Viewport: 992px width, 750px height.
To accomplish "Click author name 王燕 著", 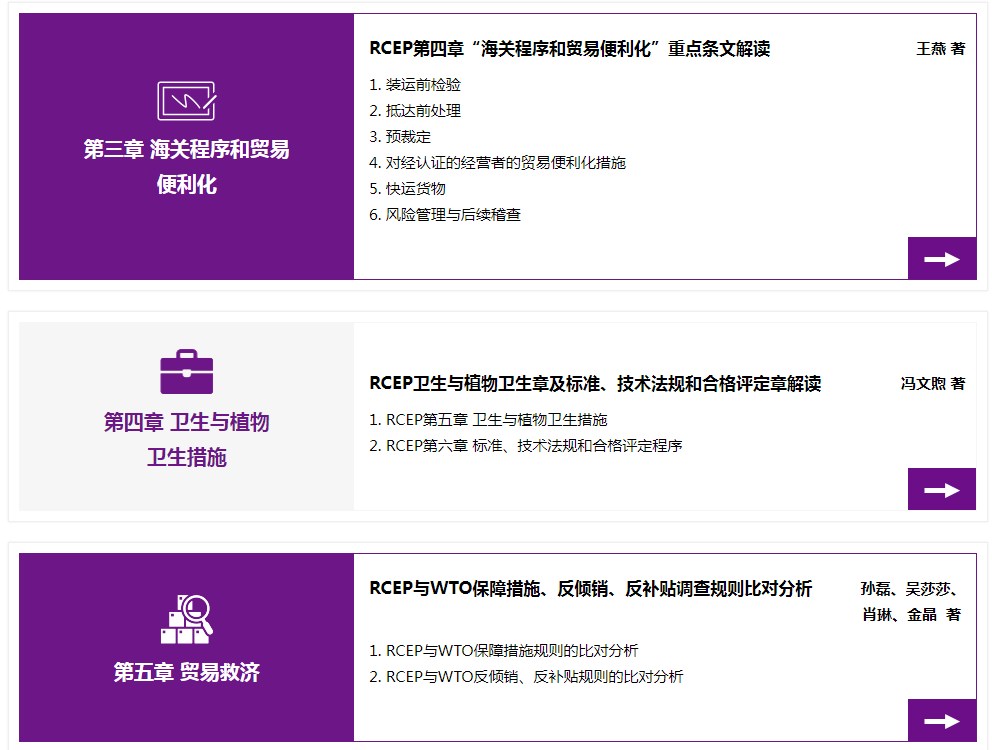I will [940, 49].
